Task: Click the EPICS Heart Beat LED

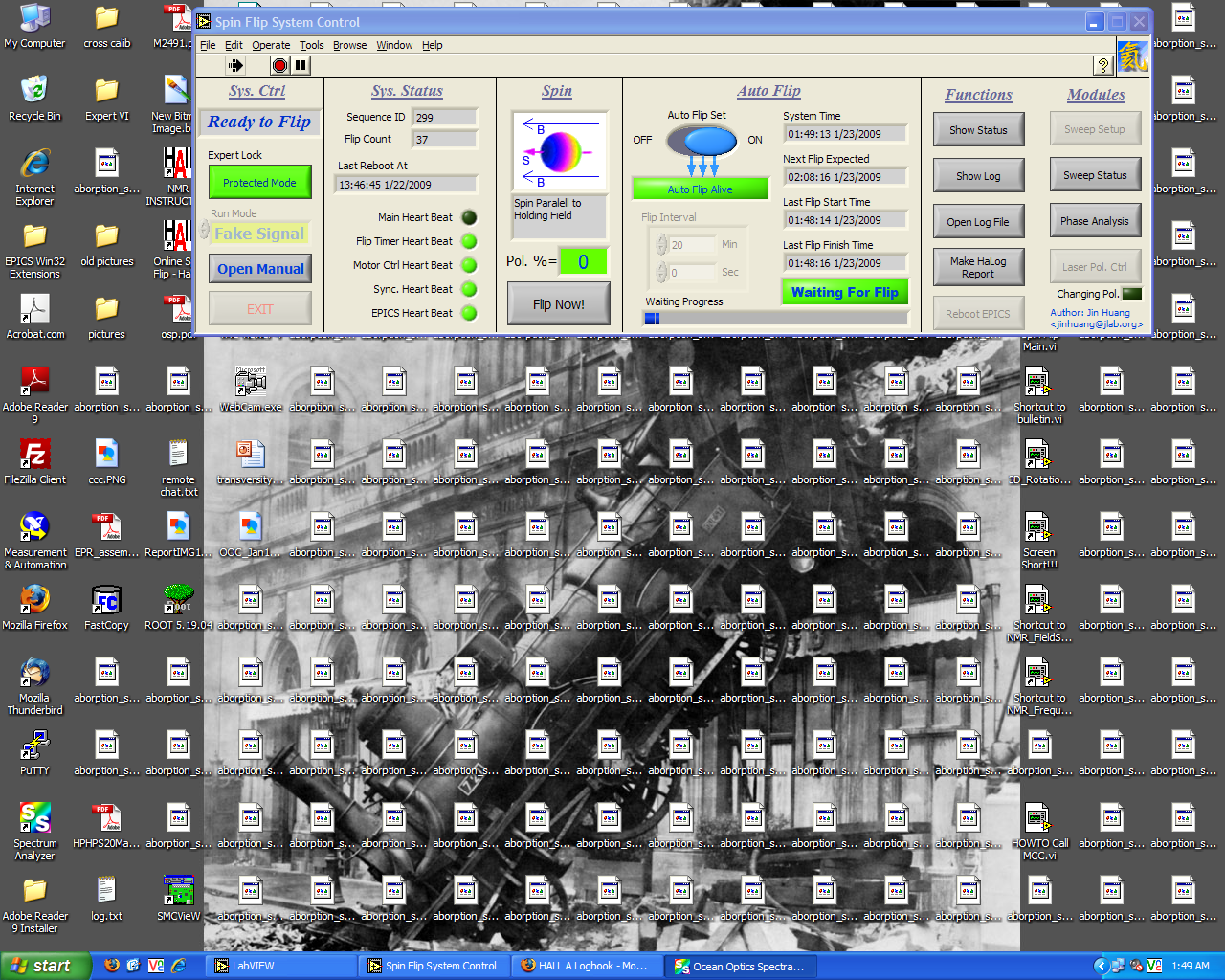Action: click(x=469, y=313)
